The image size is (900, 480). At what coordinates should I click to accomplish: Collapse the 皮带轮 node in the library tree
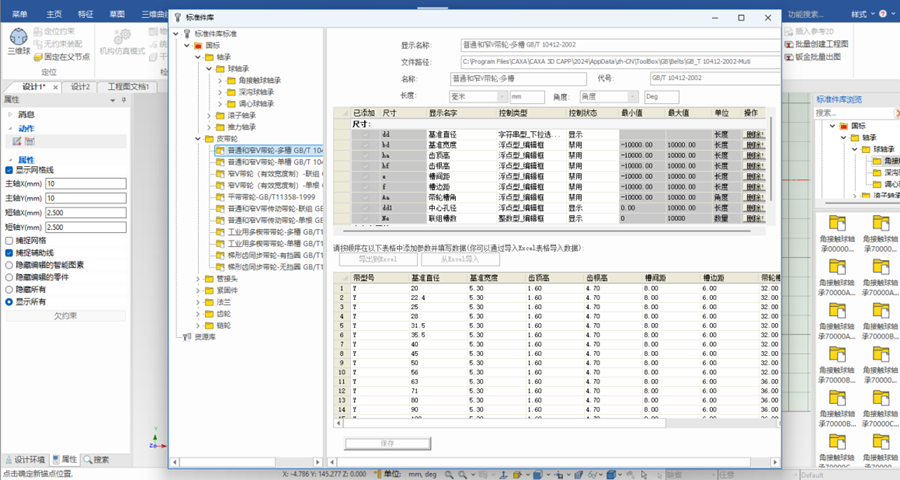tap(198, 139)
